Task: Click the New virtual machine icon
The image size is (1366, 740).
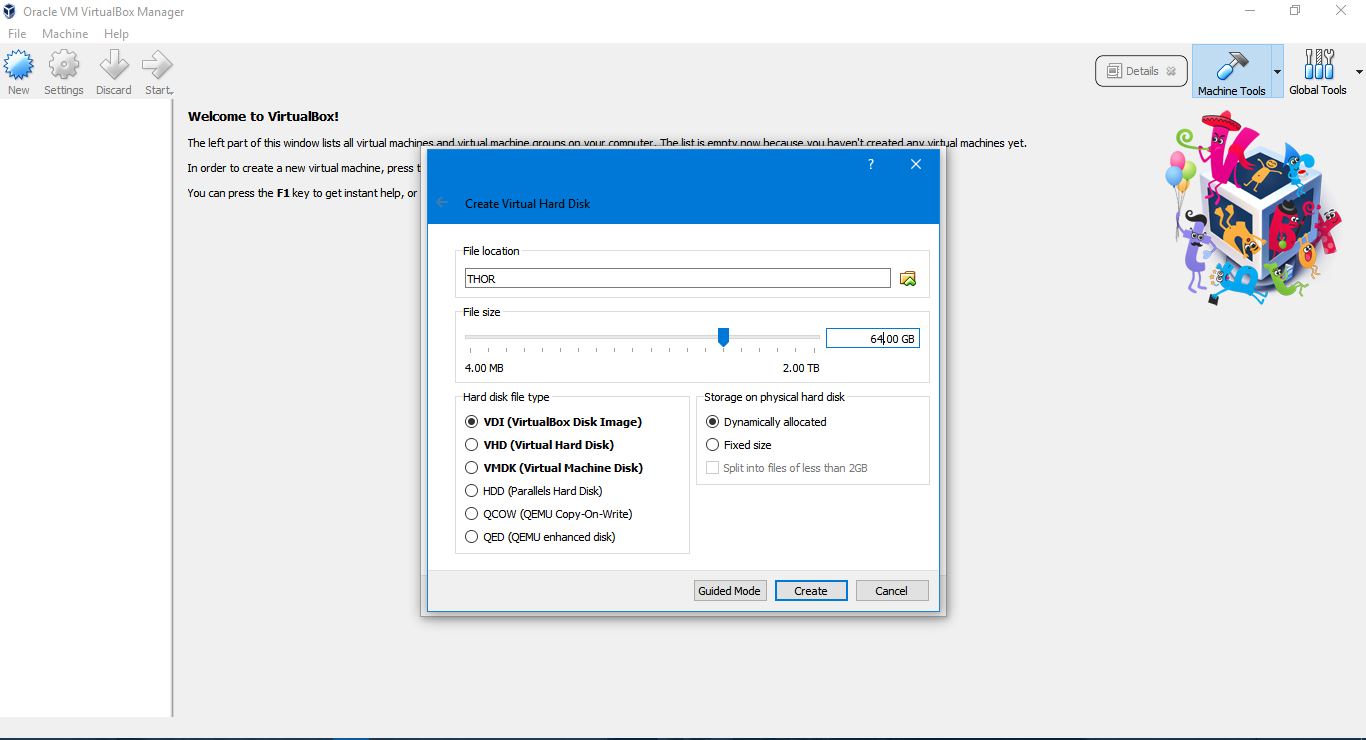Action: coord(19,67)
